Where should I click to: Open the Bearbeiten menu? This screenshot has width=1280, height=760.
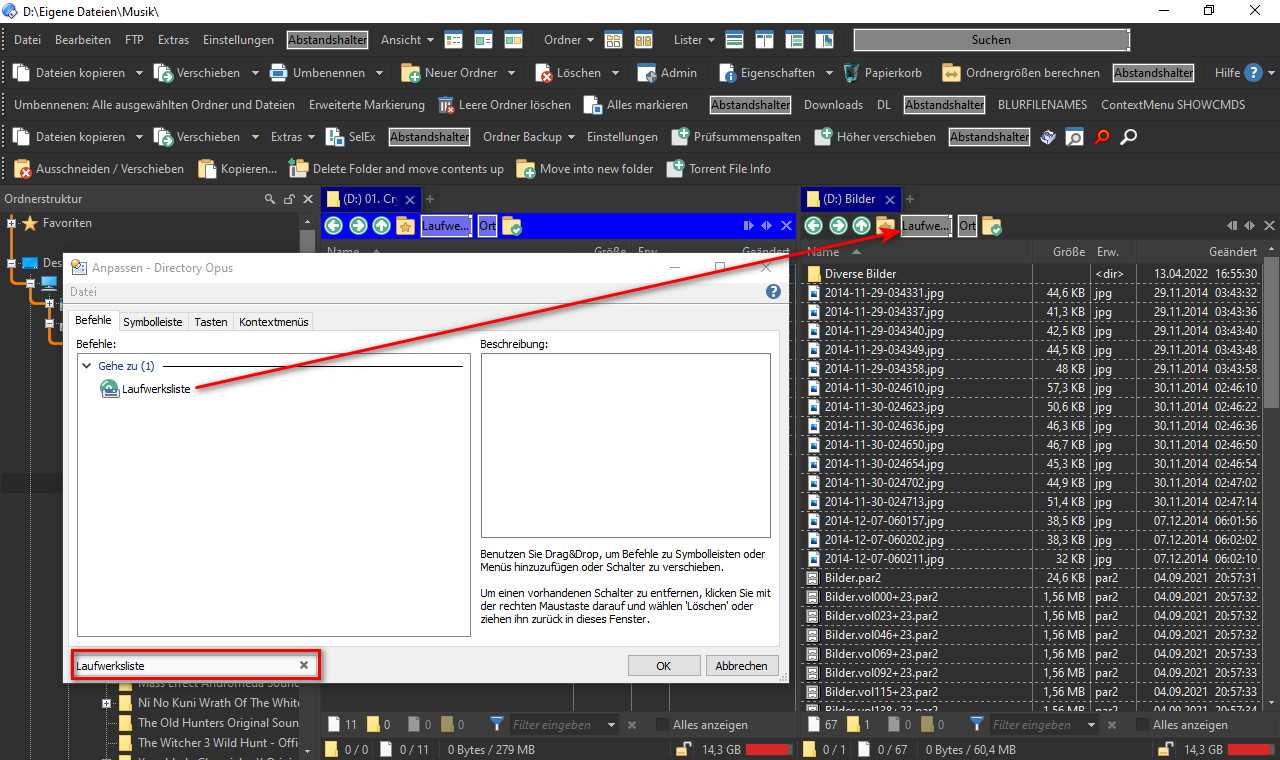coord(83,40)
